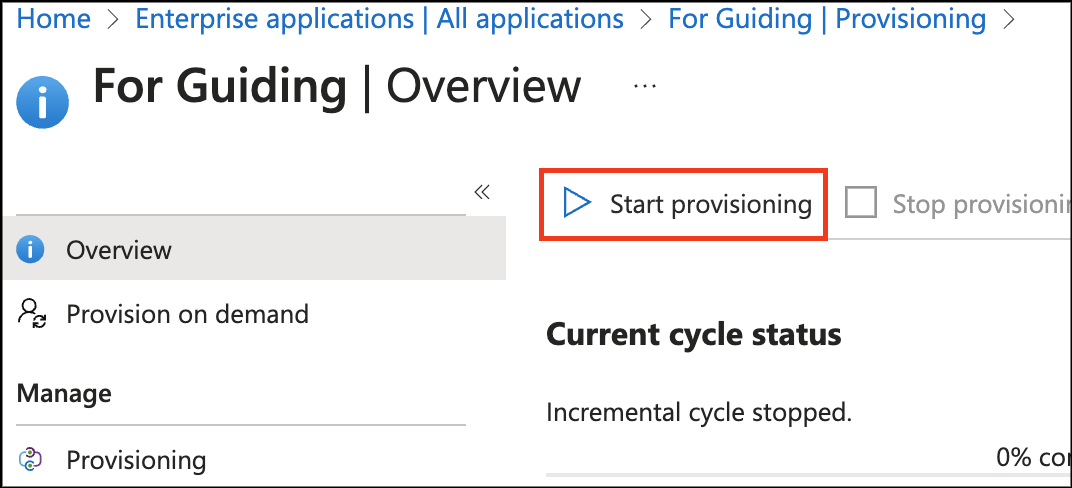Click the Provisioning cycle icon in sidebar
Image resolution: width=1072 pixels, height=488 pixels.
click(31, 460)
